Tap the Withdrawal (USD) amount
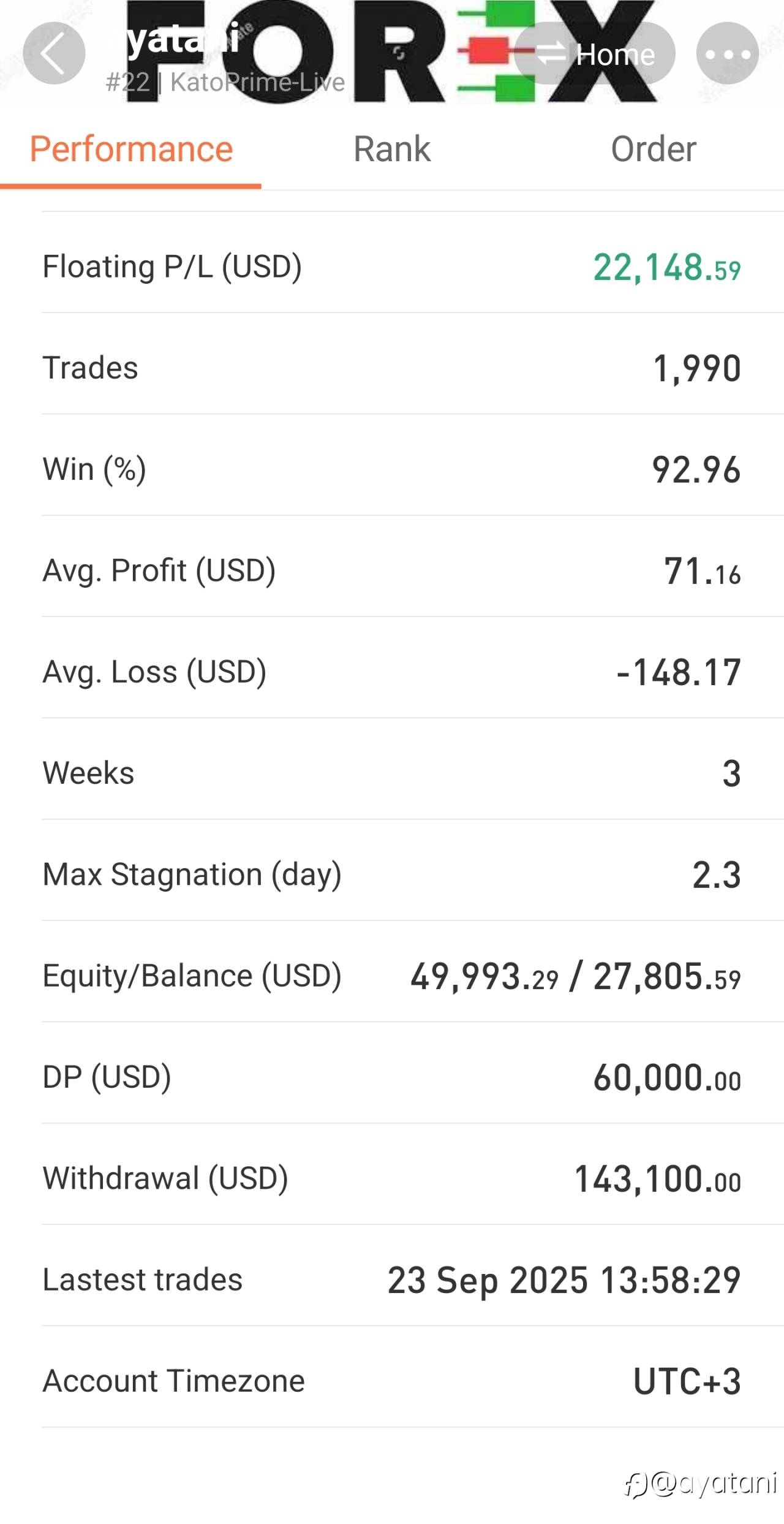784x1524 pixels. pos(658,1179)
